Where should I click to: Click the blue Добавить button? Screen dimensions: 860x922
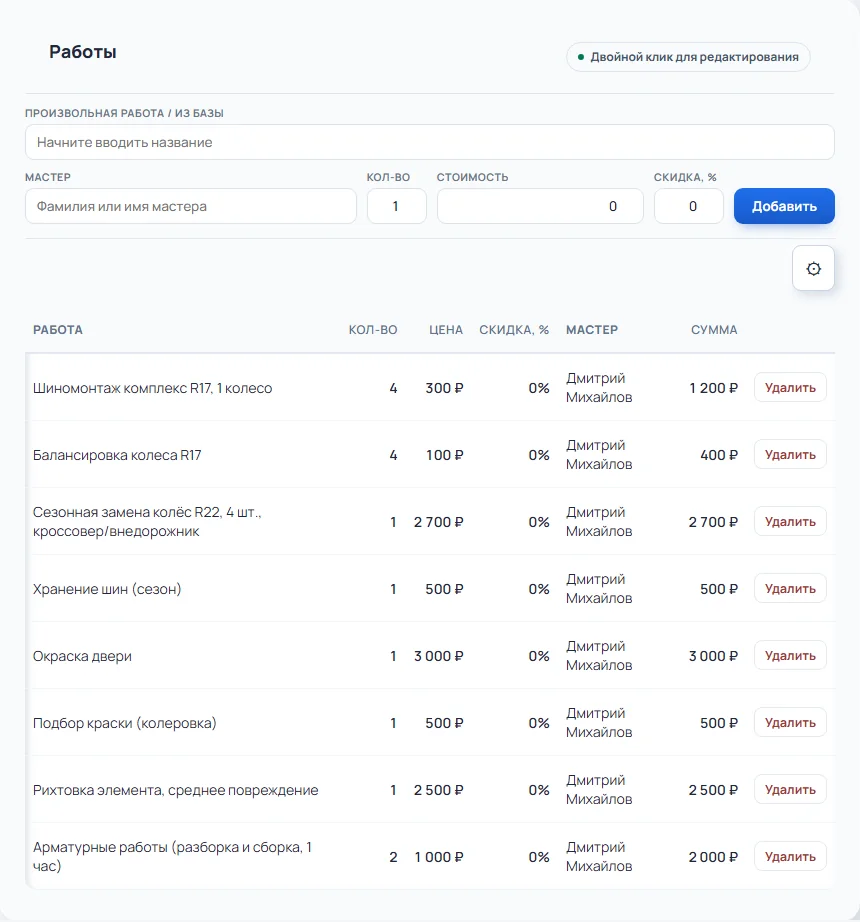(784, 206)
